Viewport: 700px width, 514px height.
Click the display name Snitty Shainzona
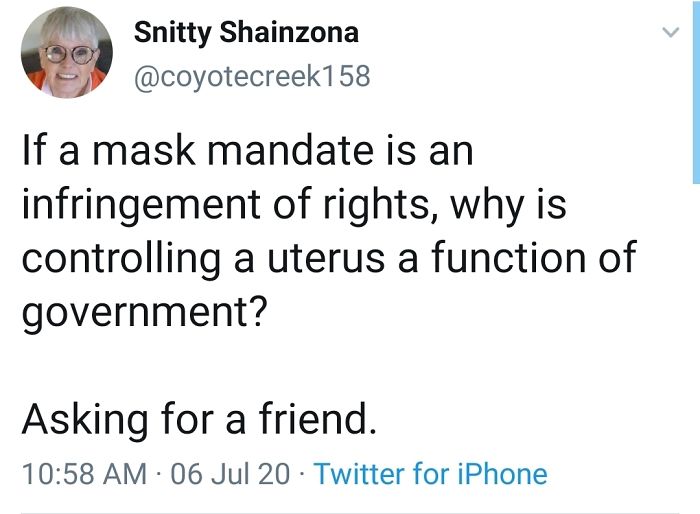tap(246, 33)
